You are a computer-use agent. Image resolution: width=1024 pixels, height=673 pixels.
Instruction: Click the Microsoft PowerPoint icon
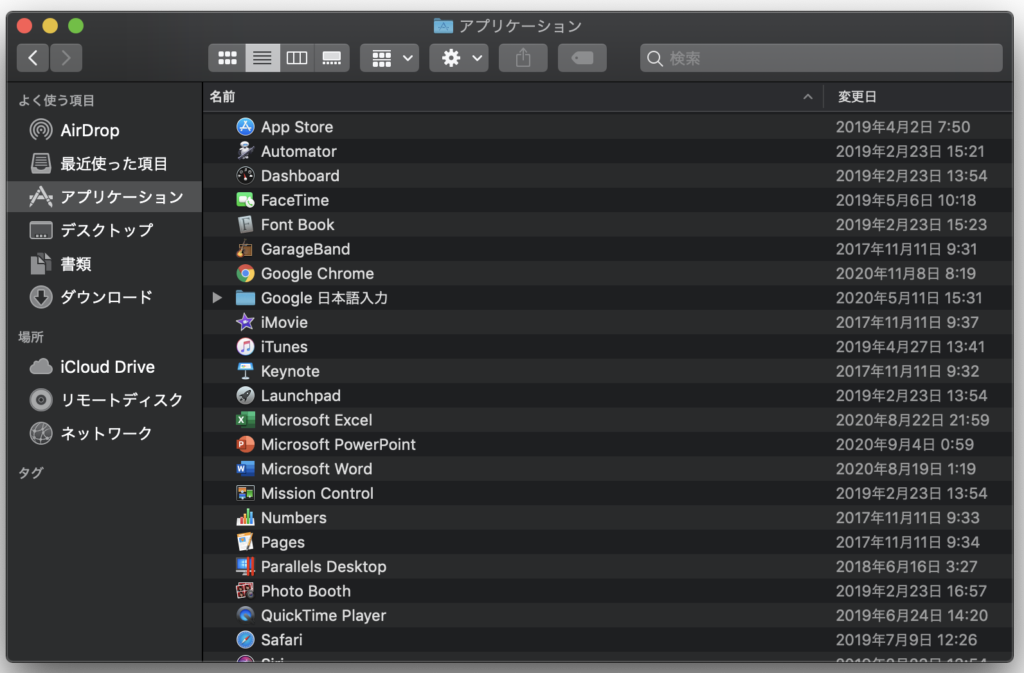click(x=245, y=445)
